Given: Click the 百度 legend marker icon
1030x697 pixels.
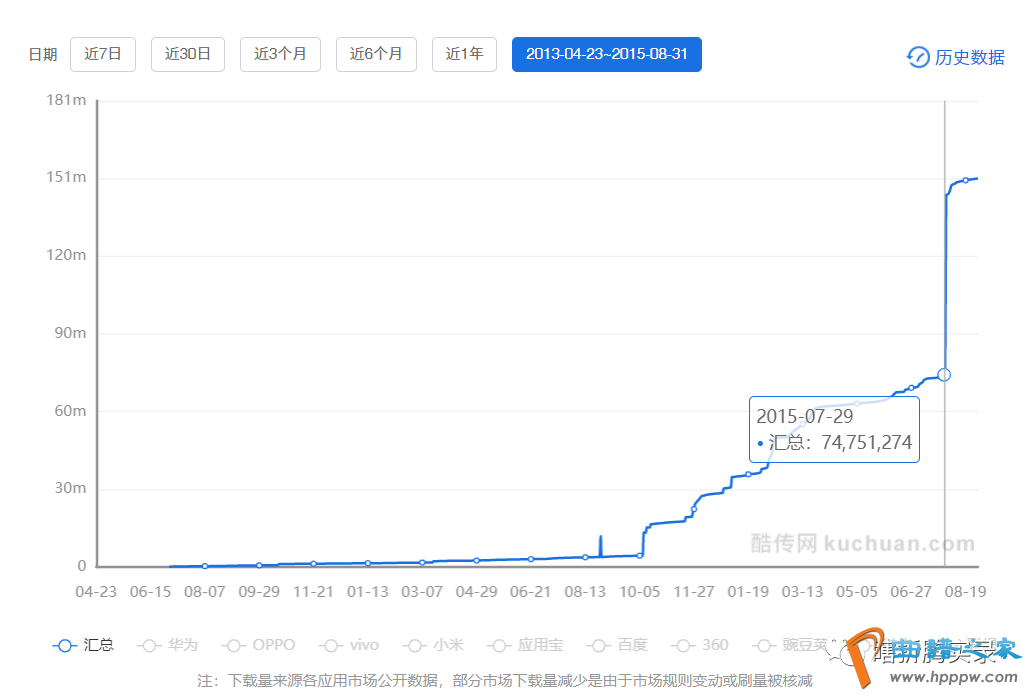Looking at the screenshot, I should (x=600, y=645).
